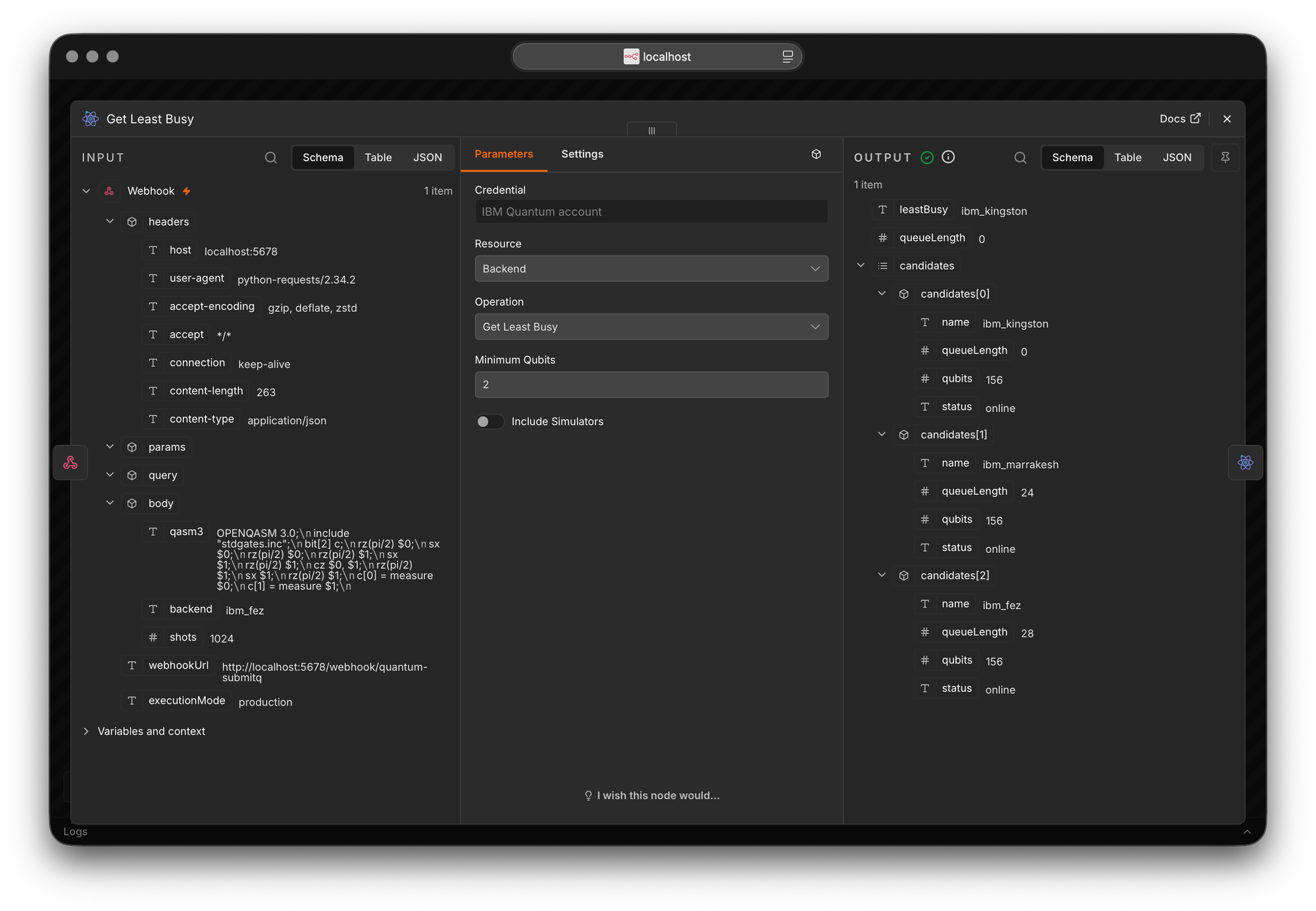The image size is (1316, 911).
Task: Collapse the query section chevron
Action: [x=110, y=475]
